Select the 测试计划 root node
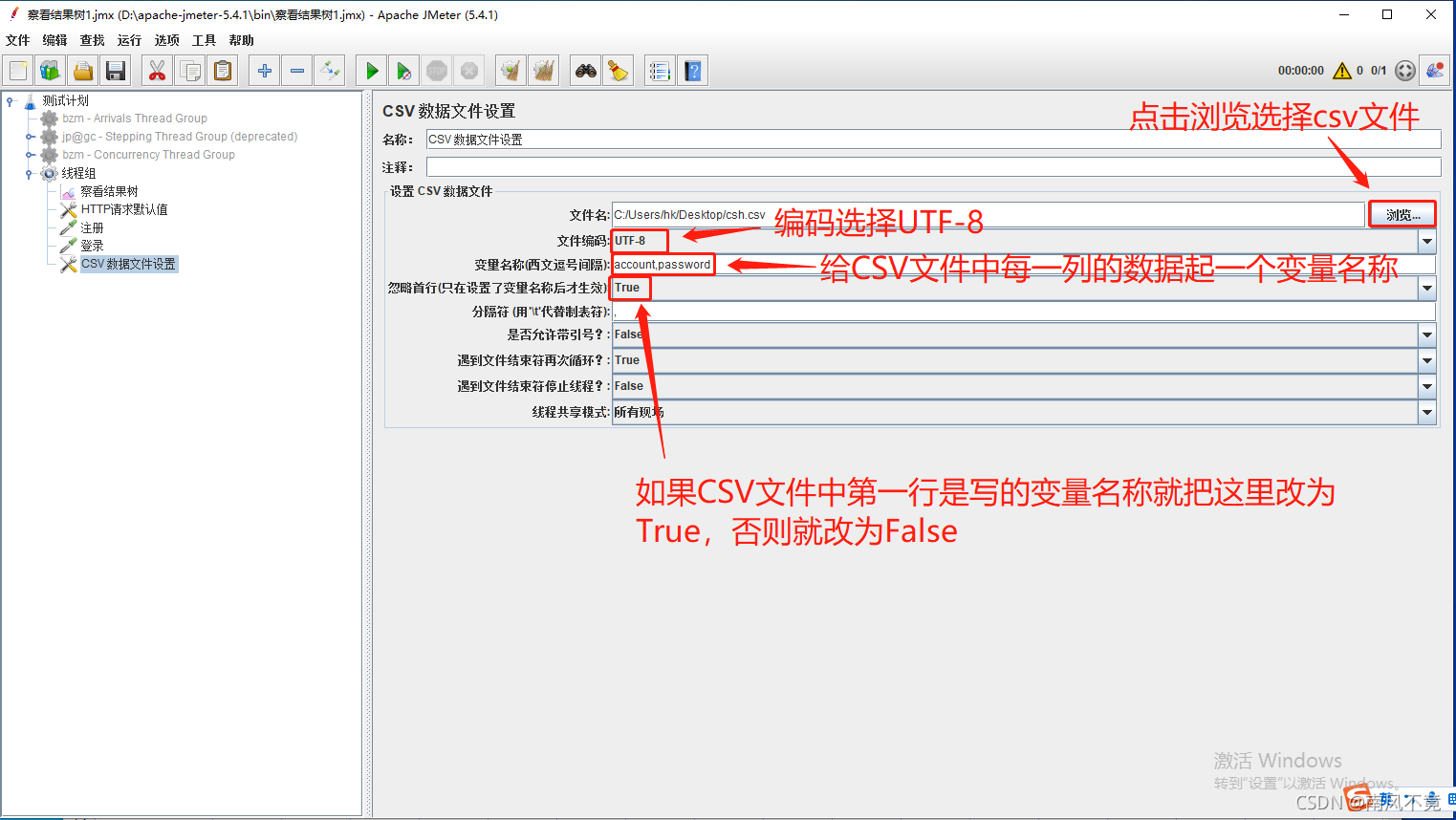Screen dimensions: 1456x820 point(65,100)
